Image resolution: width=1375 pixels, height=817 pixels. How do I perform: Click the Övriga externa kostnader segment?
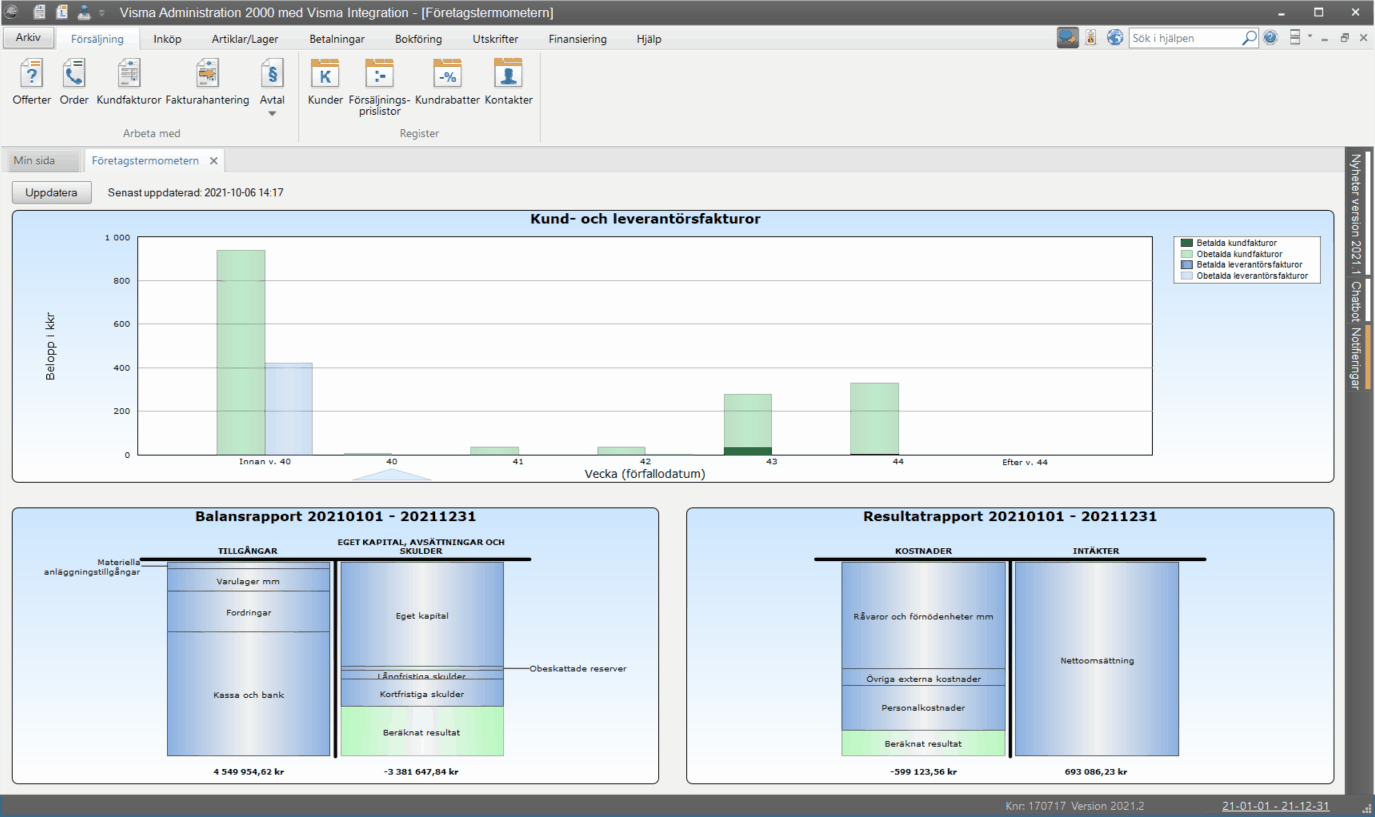coord(923,677)
